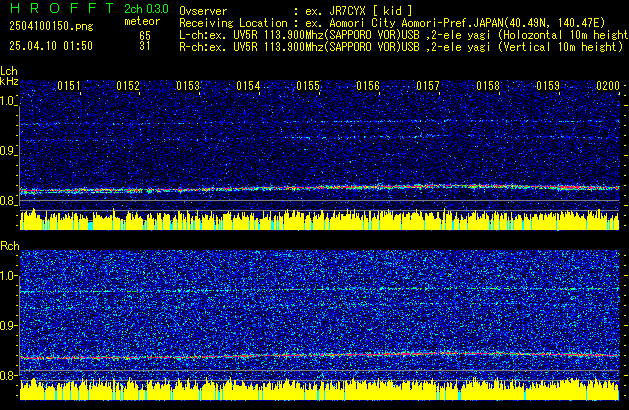Image resolution: width=629 pixels, height=410 pixels.
Task: Click the HROFFT title text
Action: click(x=62, y=8)
